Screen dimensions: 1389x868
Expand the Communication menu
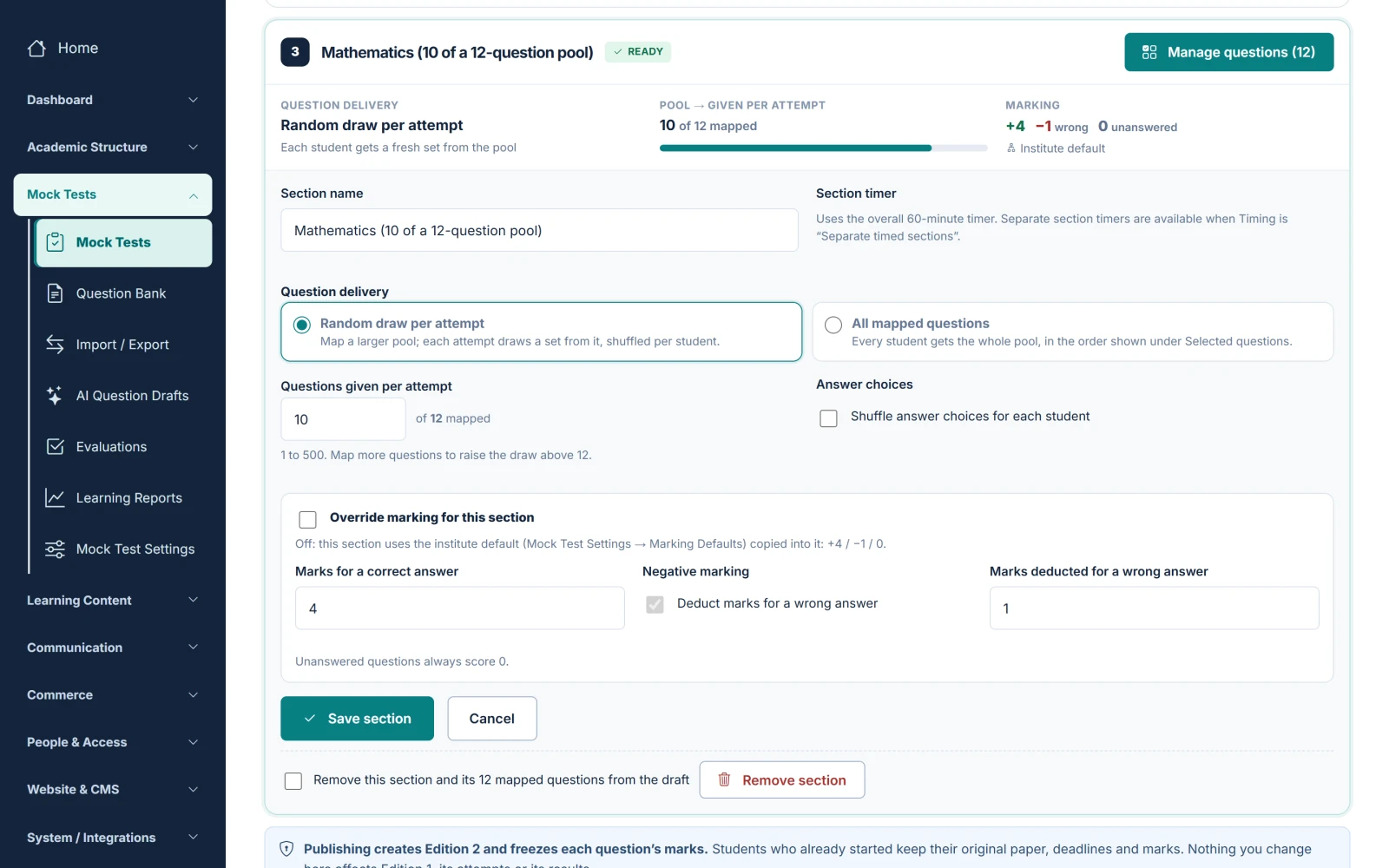[113, 648]
